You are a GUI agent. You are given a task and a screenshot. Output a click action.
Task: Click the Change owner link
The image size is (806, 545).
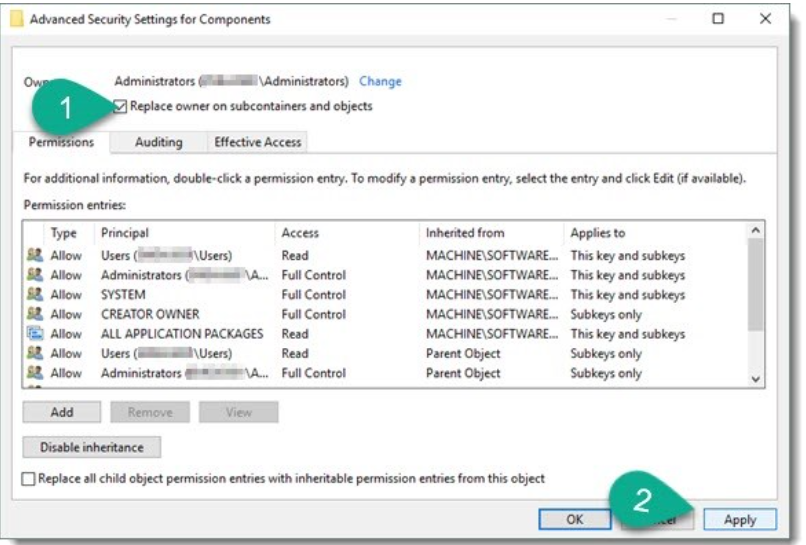tap(380, 81)
